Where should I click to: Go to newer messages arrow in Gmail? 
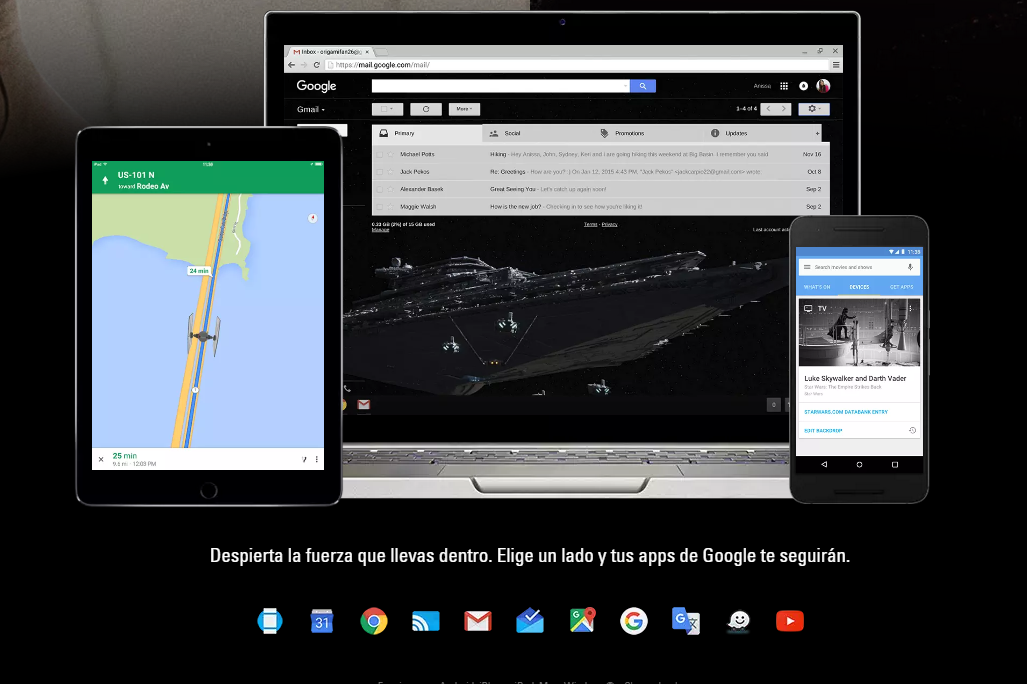768,109
